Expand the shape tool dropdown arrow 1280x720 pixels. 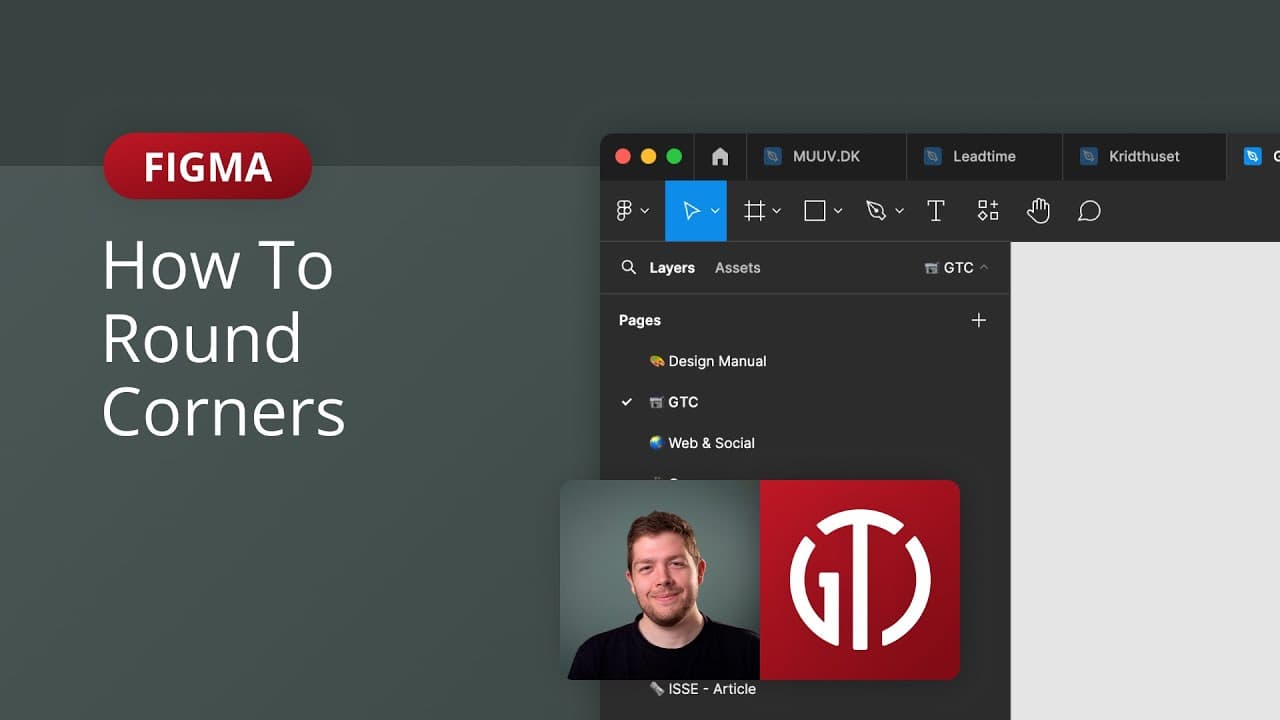[x=838, y=211]
